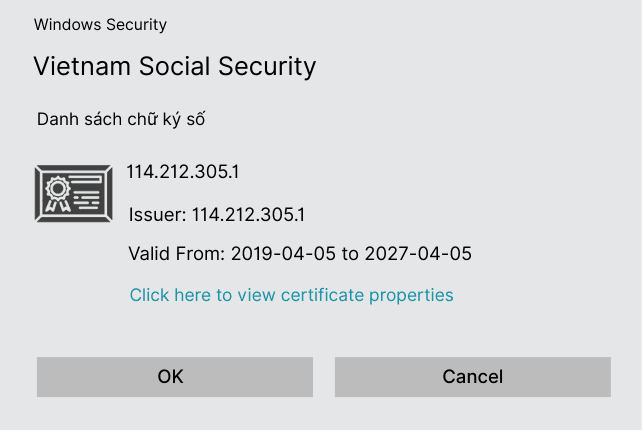Click the Danh sách chữ ký số label

[x=121, y=120]
